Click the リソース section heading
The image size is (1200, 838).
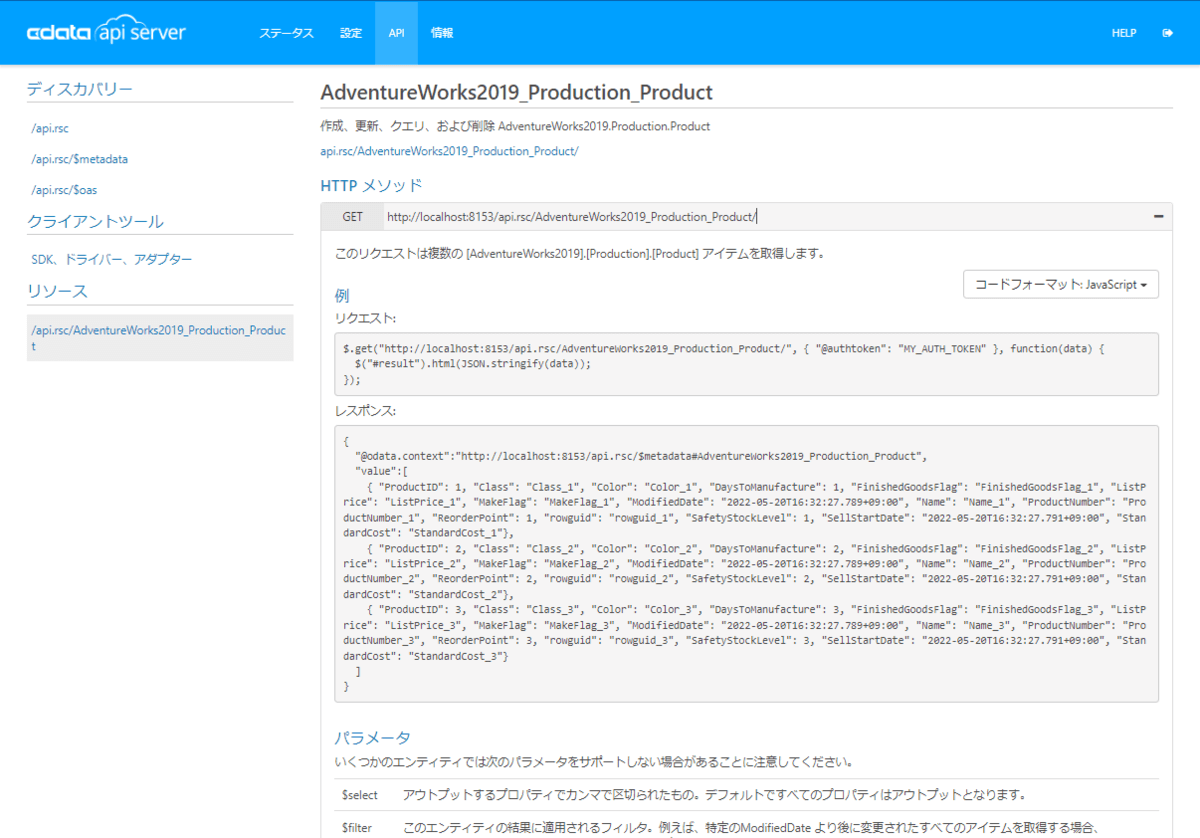click(58, 291)
